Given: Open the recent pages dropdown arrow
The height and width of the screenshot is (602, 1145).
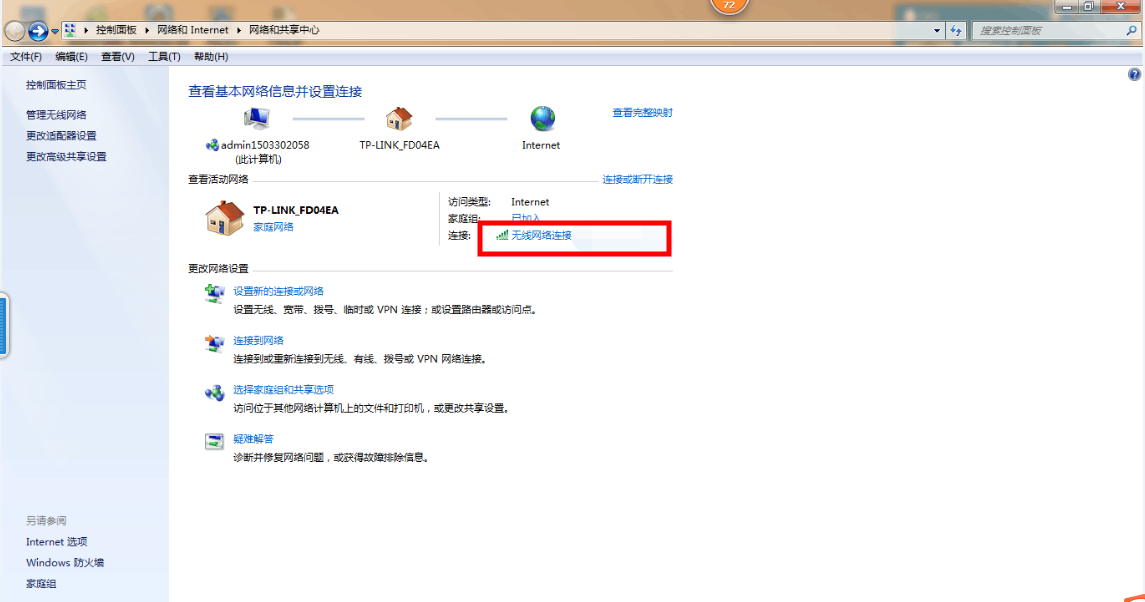Looking at the screenshot, I should 55,31.
